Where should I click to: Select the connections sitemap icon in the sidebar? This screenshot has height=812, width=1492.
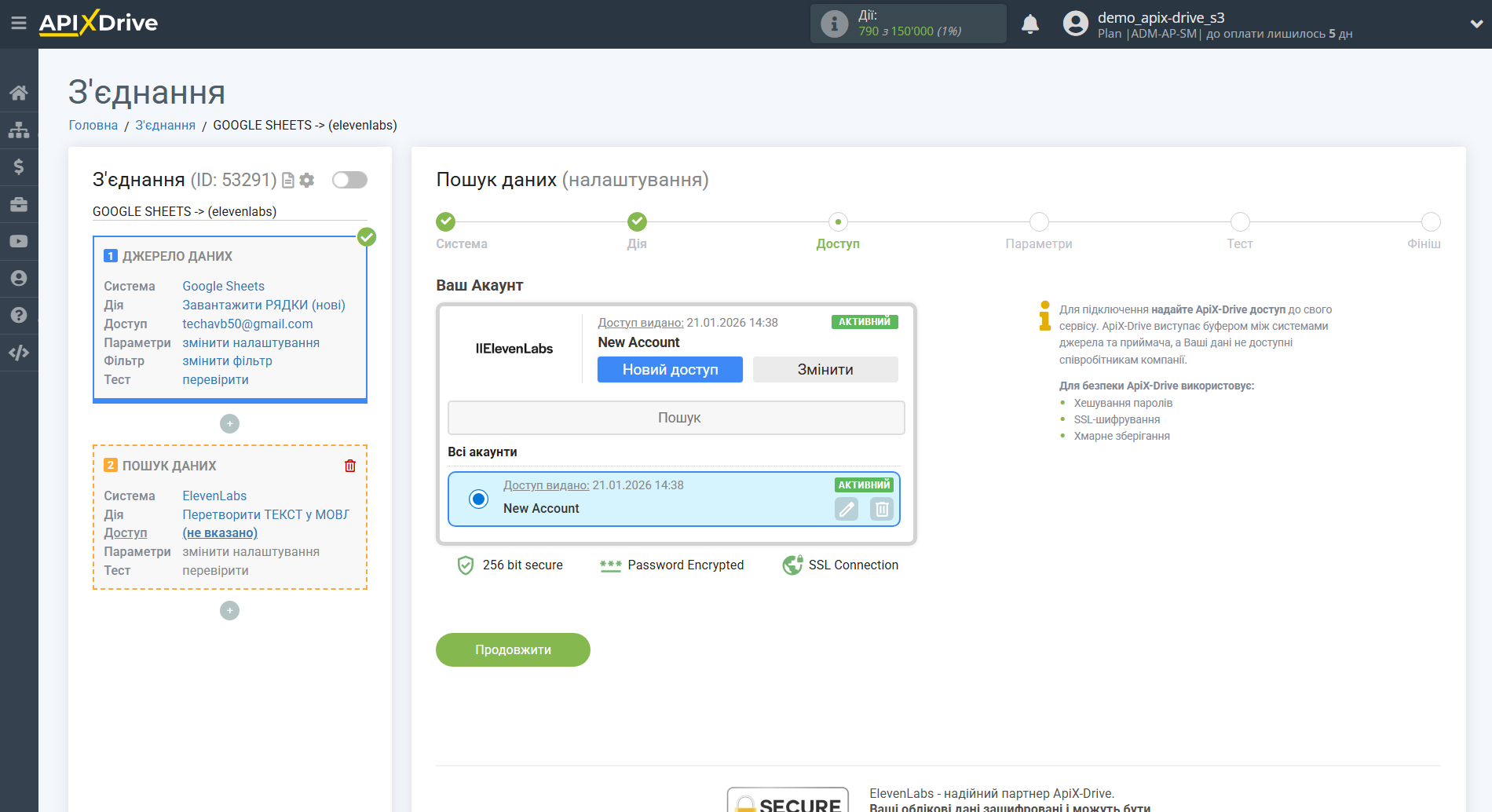pos(19,129)
